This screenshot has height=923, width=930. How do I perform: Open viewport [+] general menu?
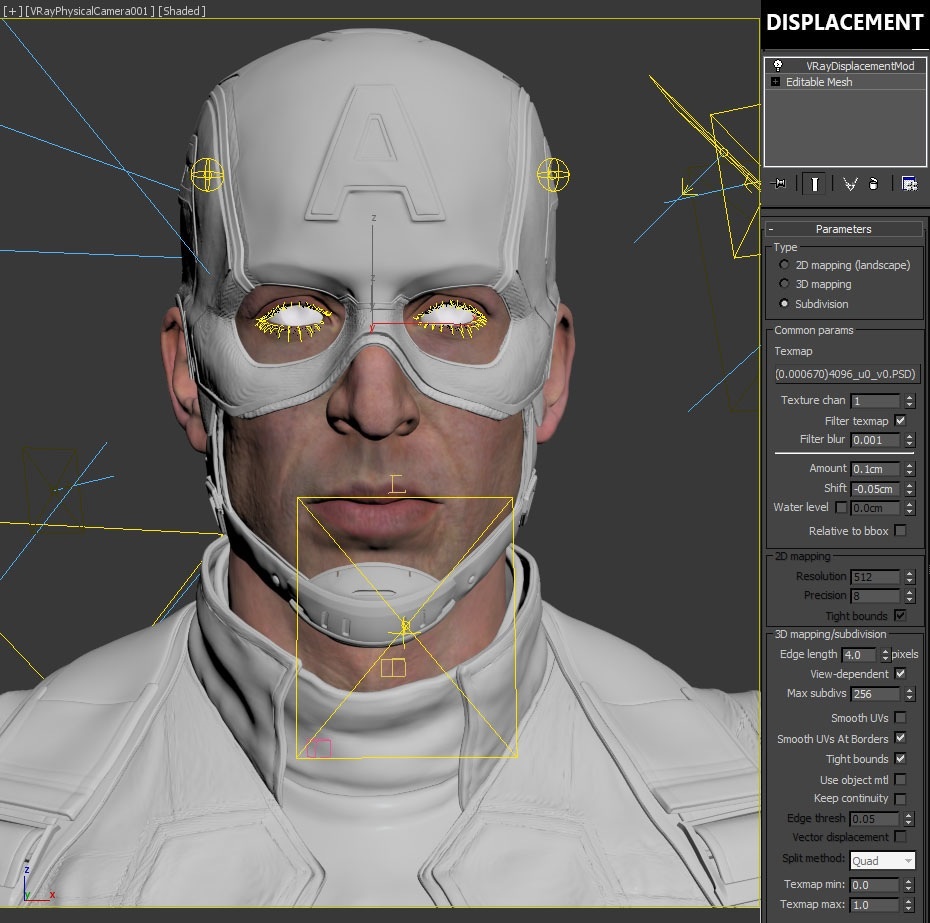coord(13,11)
